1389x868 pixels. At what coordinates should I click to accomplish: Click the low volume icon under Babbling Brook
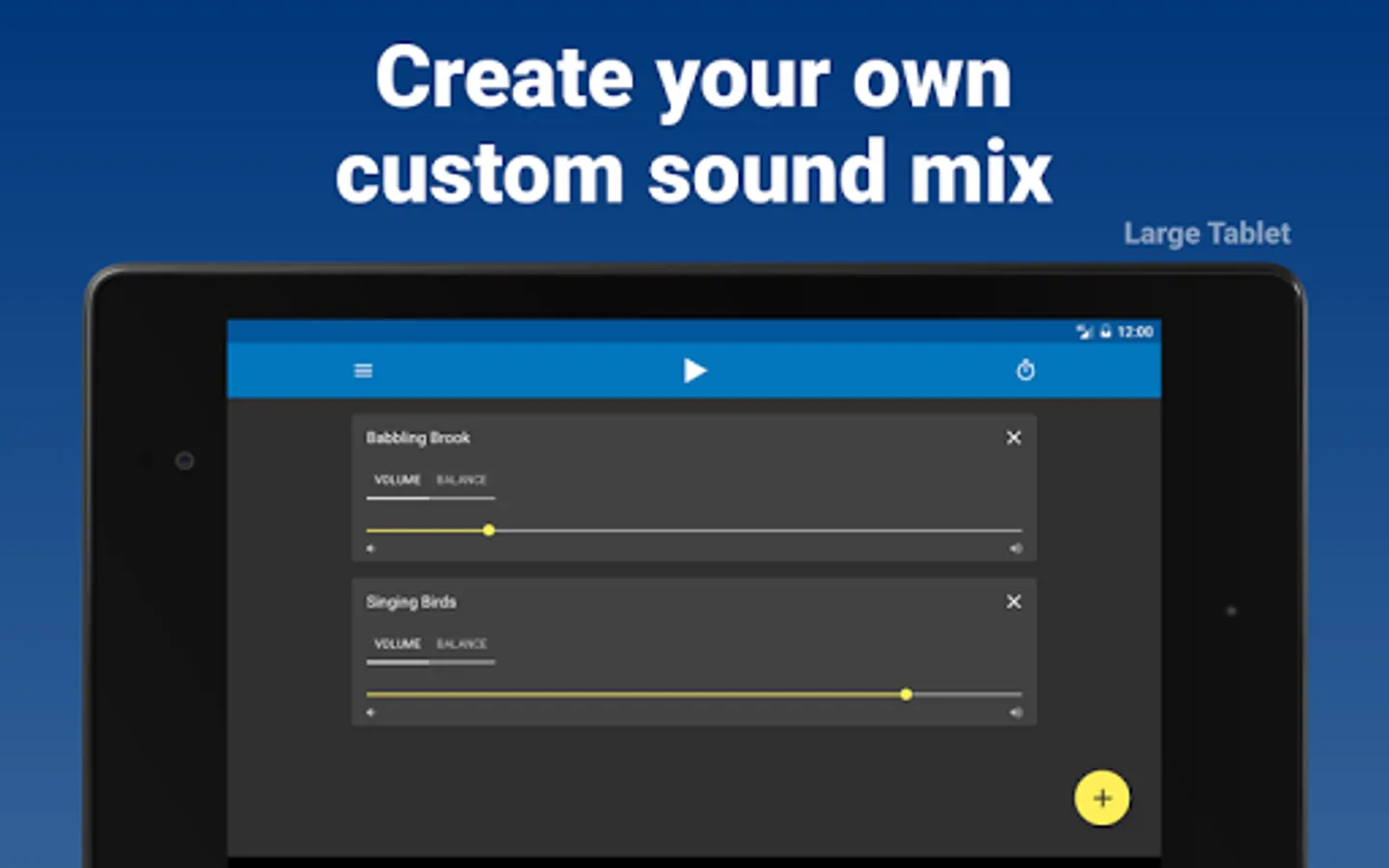pos(370,549)
